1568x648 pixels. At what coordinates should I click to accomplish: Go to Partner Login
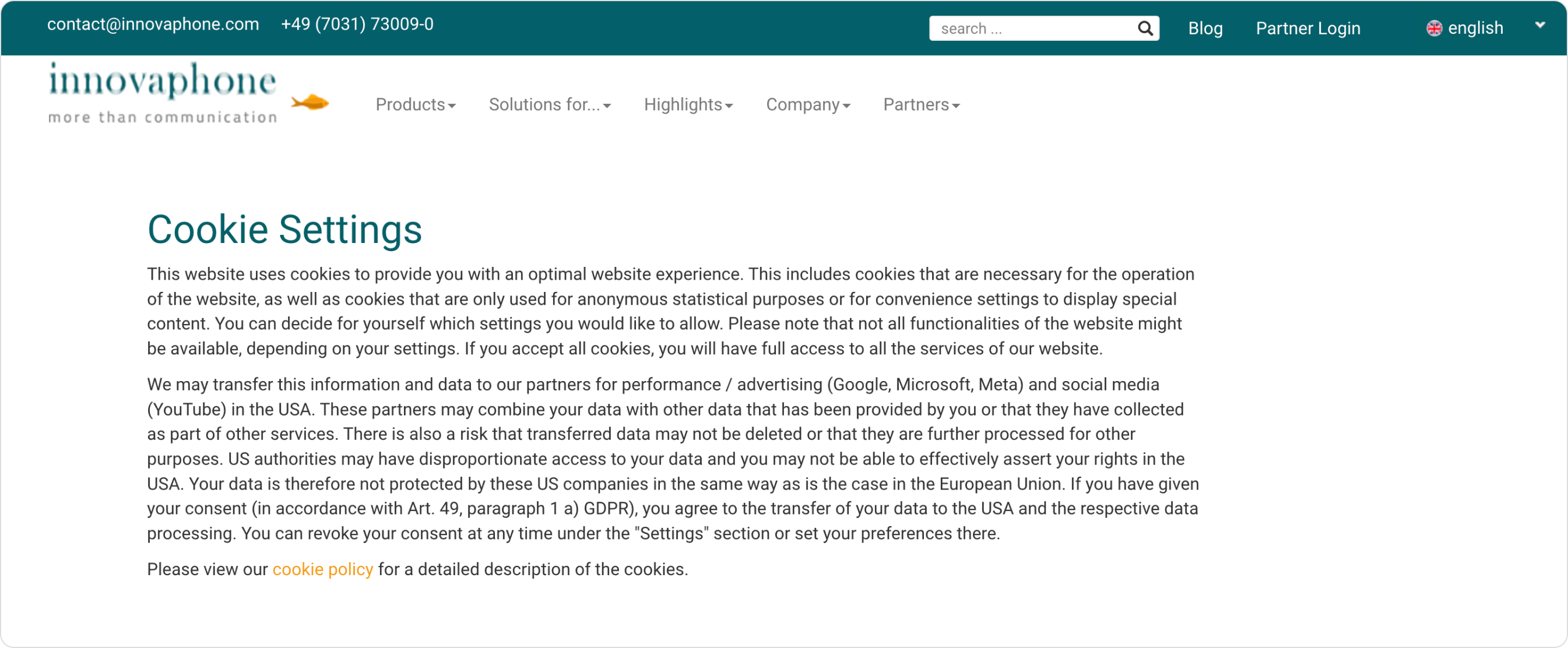click(1307, 29)
